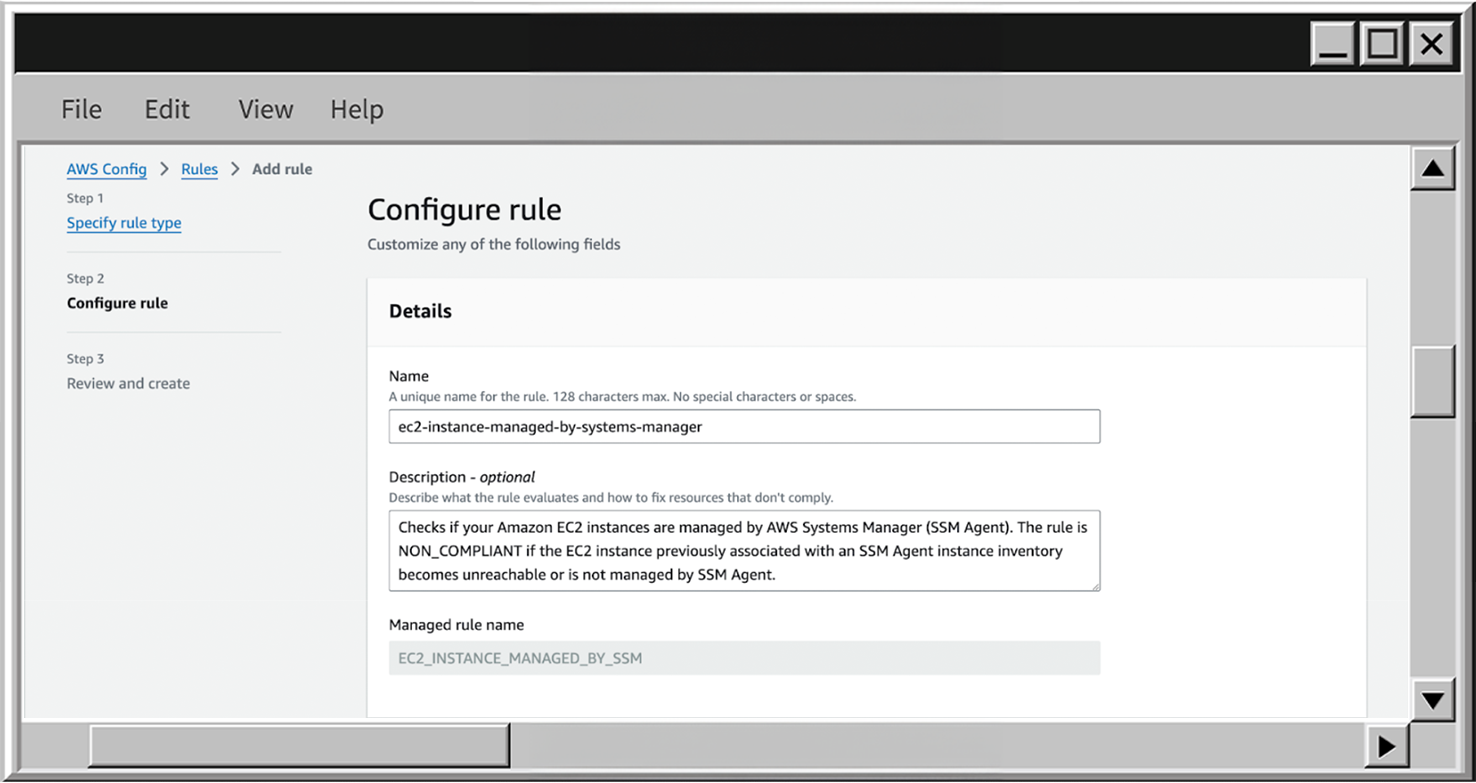
Task: Open the Help menu
Action: pos(357,109)
